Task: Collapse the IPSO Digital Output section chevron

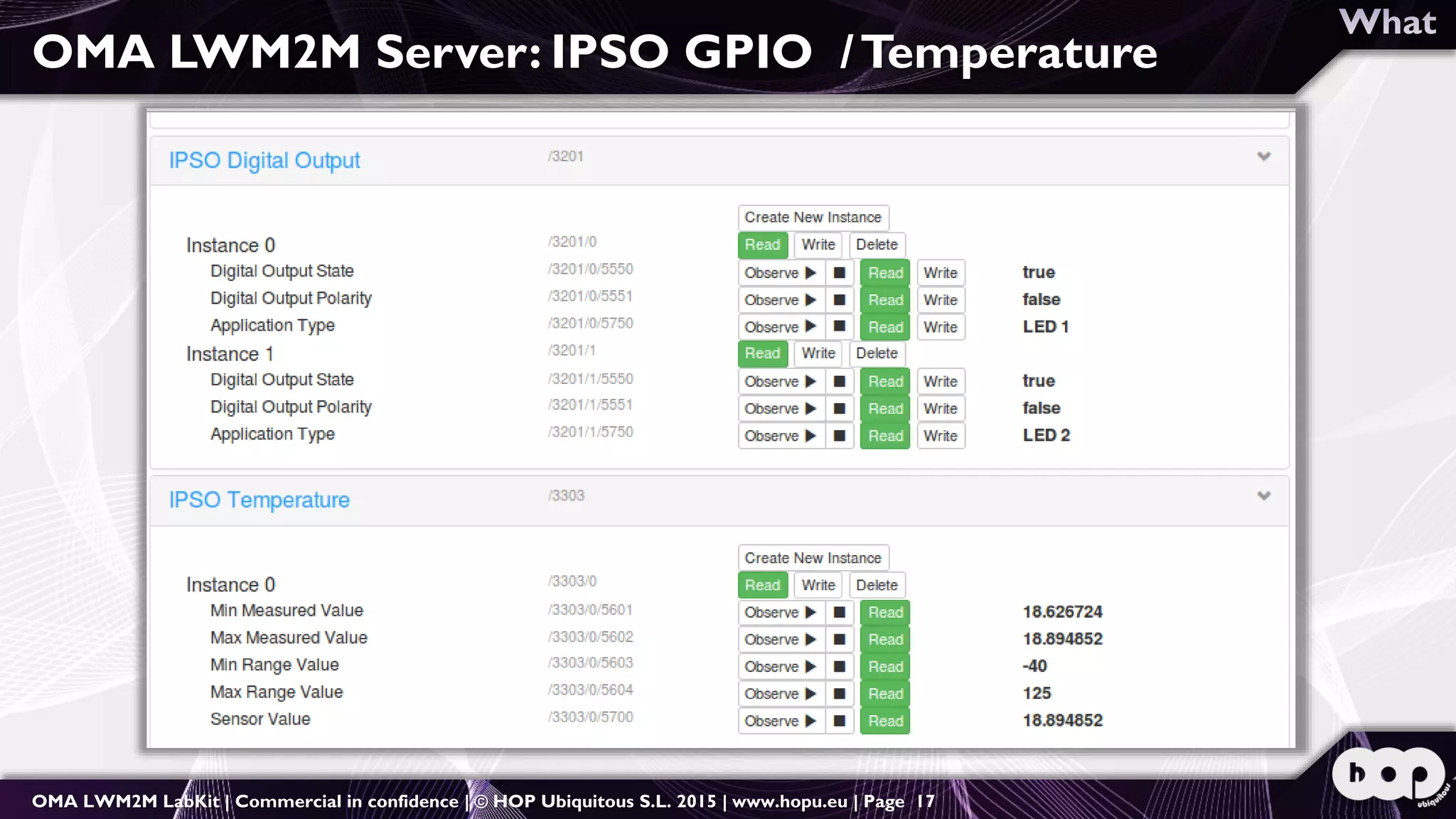Action: point(1263,156)
